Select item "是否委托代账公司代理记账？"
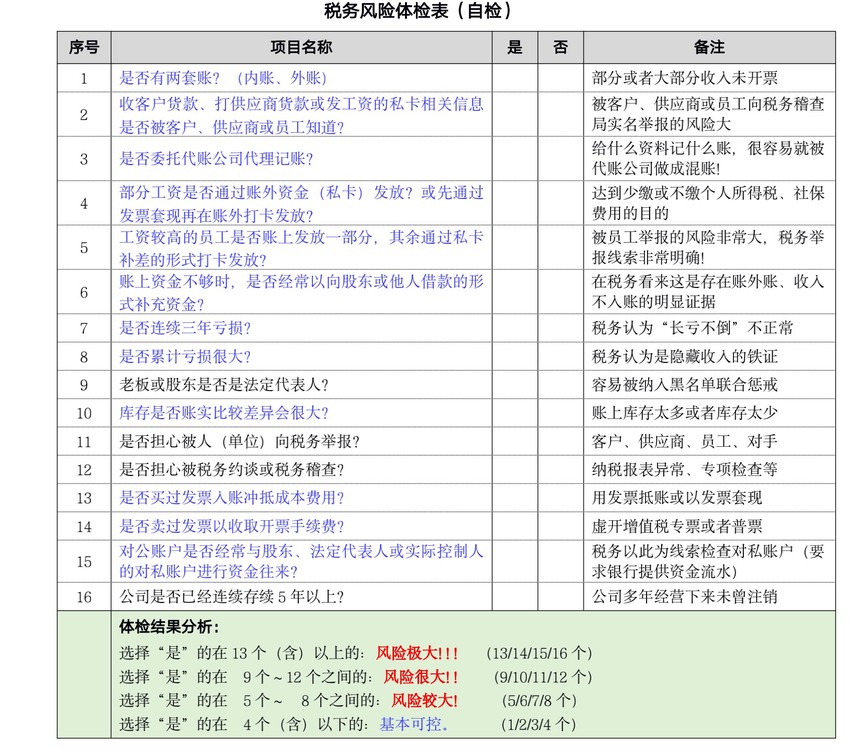 [217, 158]
